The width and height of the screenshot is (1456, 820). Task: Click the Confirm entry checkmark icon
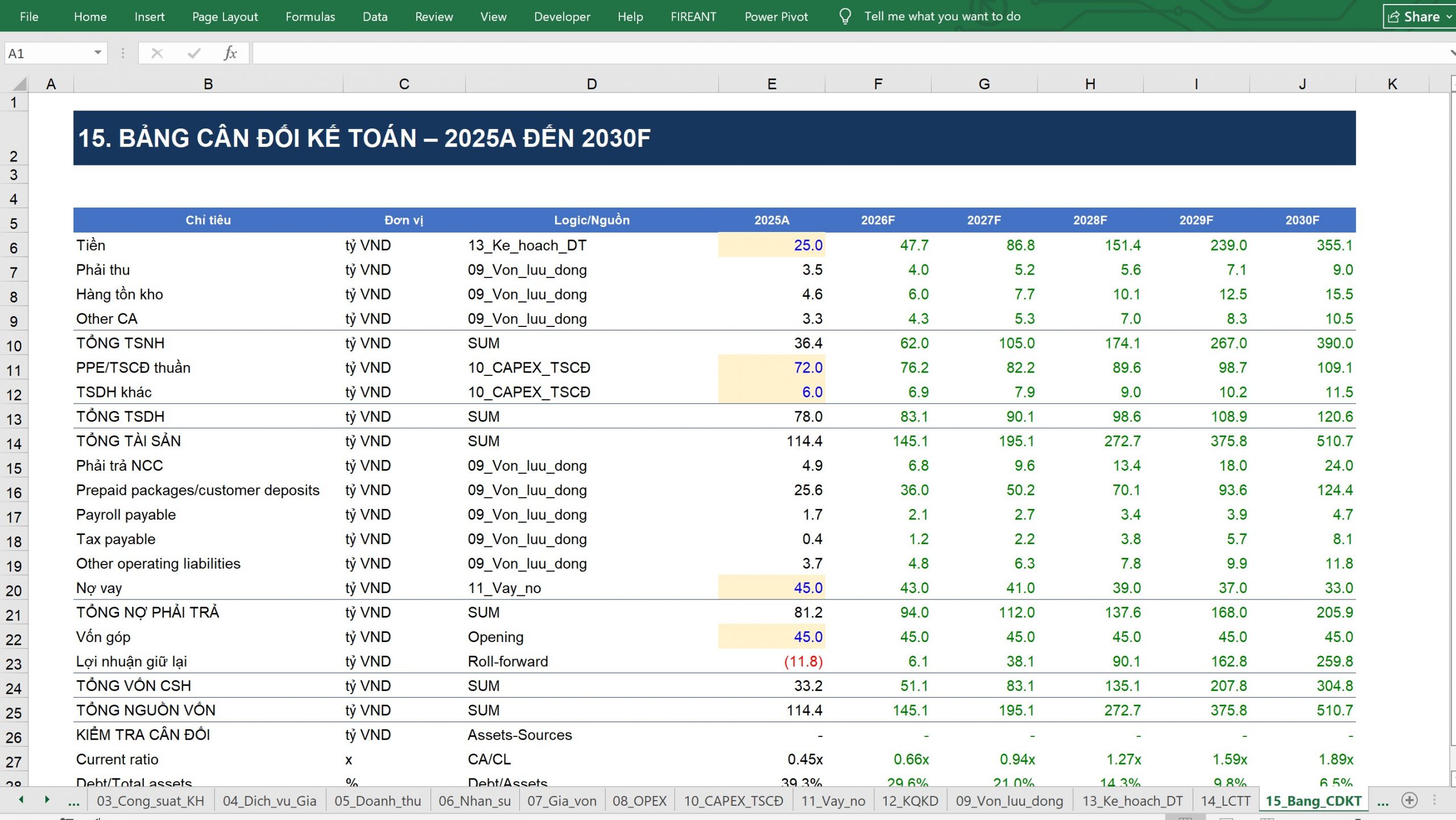194,53
